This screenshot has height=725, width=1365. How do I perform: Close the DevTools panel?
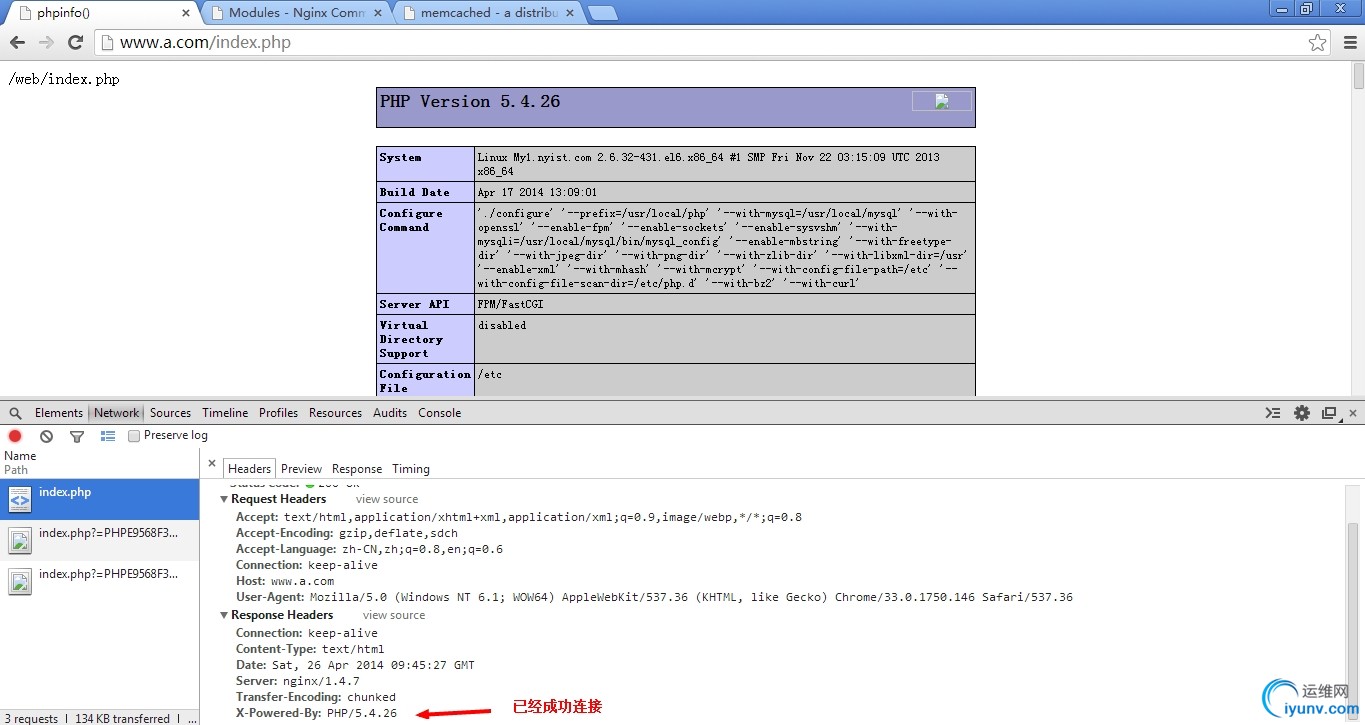[x=1353, y=413]
